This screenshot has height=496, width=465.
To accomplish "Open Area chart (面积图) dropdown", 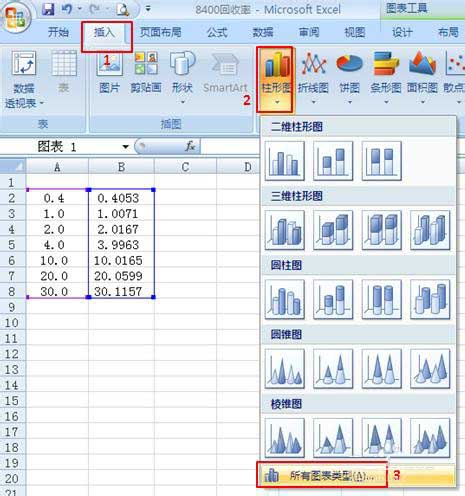I will coord(422,78).
